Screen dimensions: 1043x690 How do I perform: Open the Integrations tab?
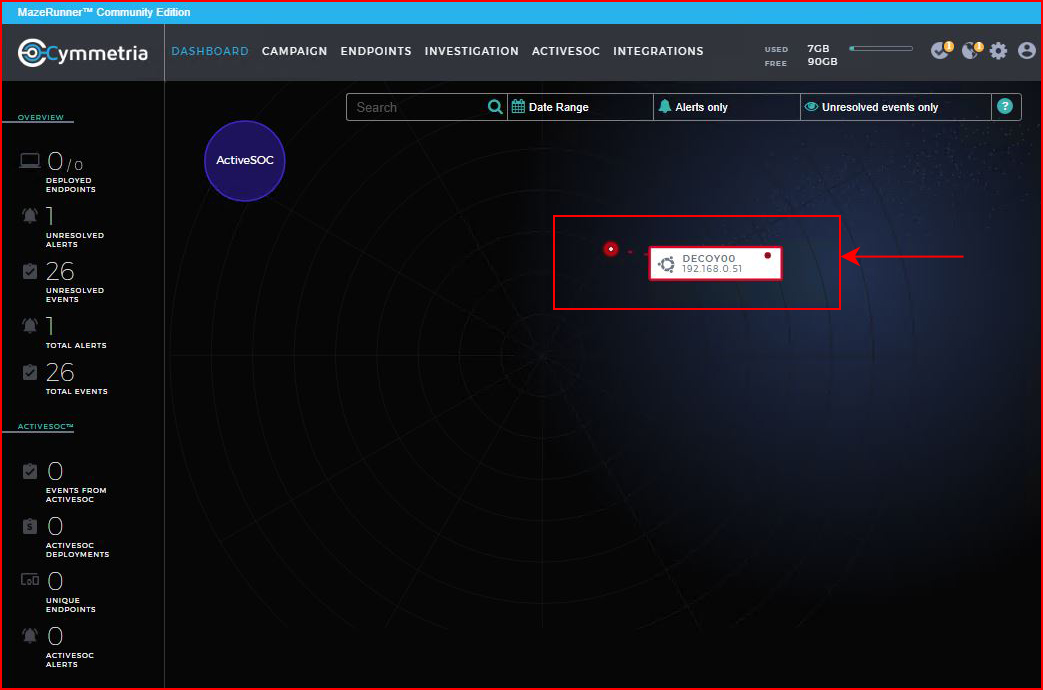(659, 51)
